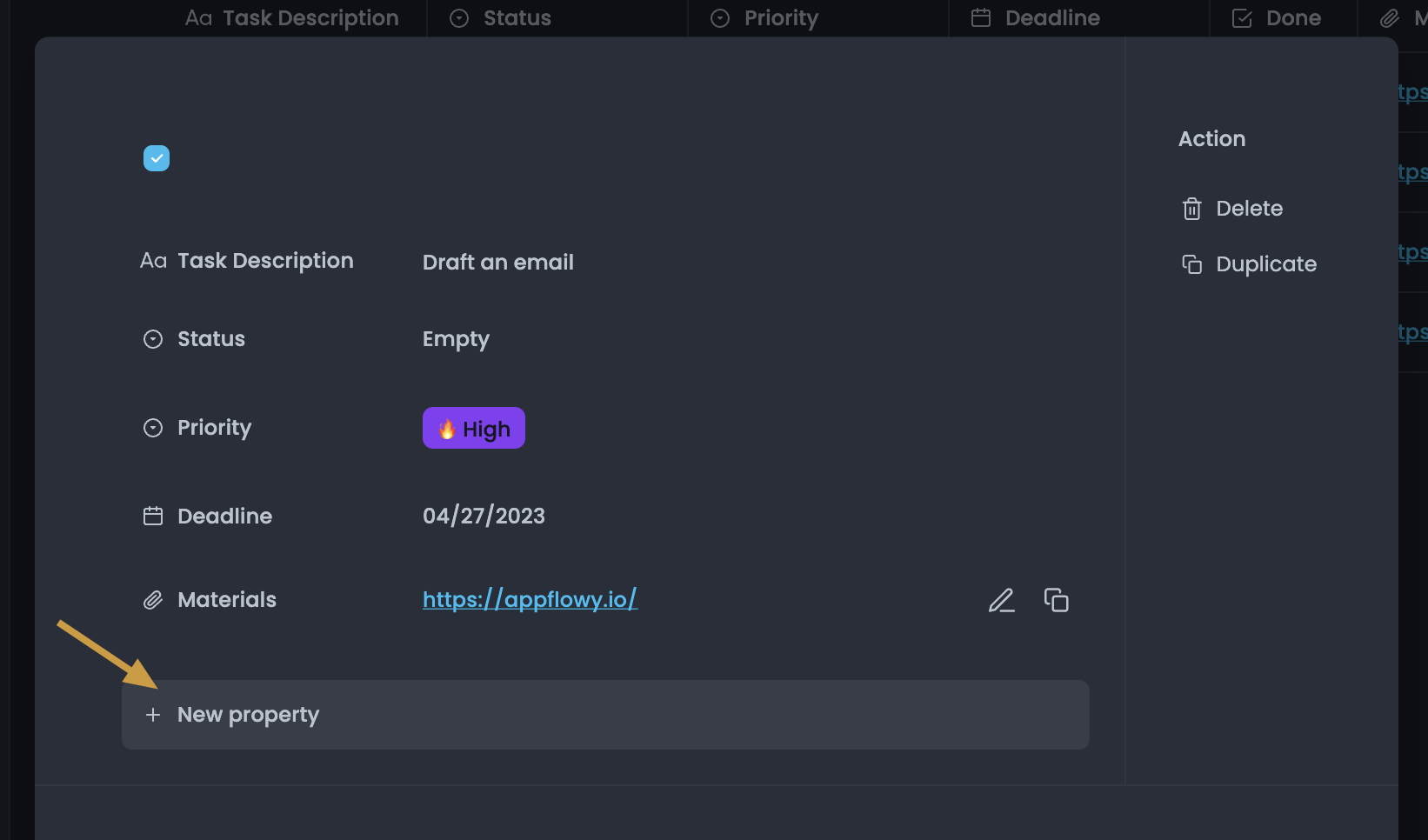Viewport: 1428px width, 840px height.
Task: Open the date picker for 04/27/2023
Action: [484, 517]
